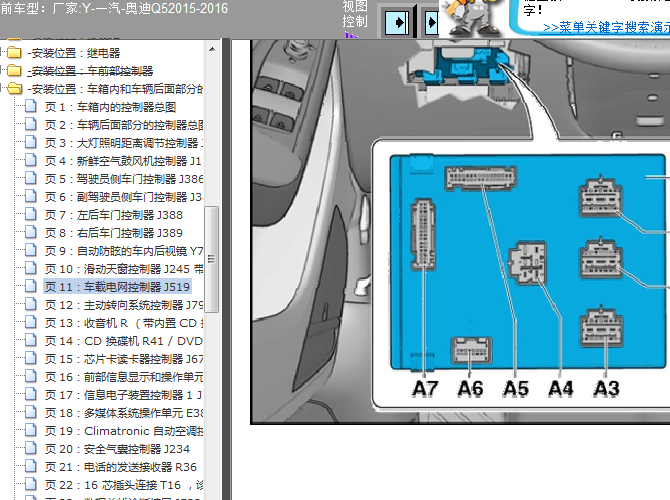This screenshot has width=670, height=500.
Task: Open 页 14：CD 换碟机 R41 / DVD
Action: [x=123, y=341]
